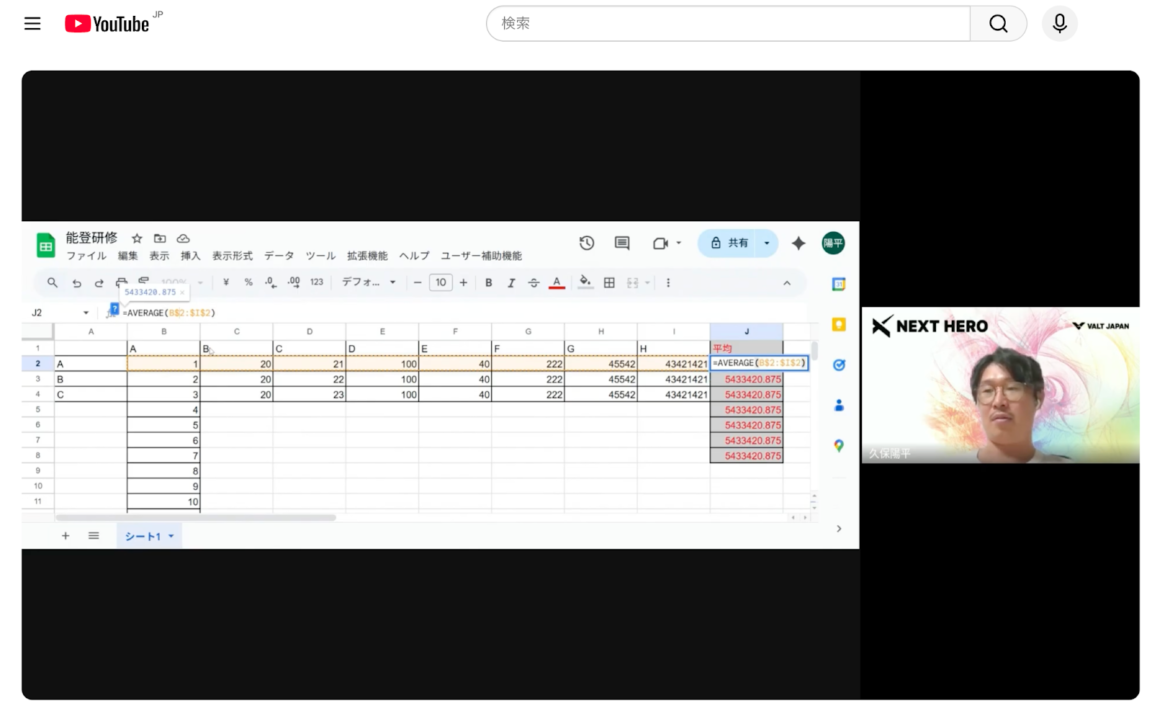The image size is (1152, 711).
Task: Pick the fill color paint bucket
Action: point(585,283)
